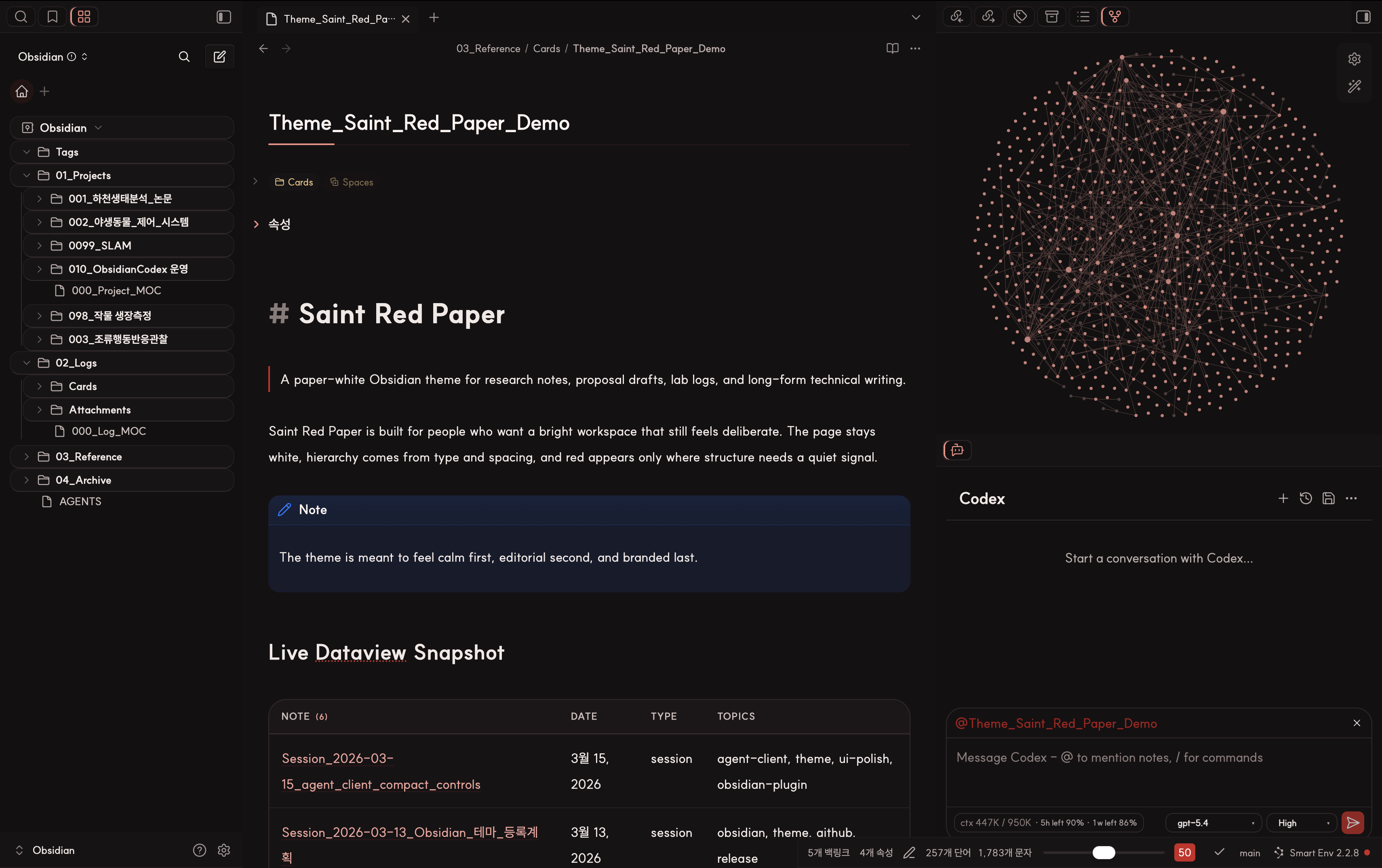Open the archive box panel icon
The height and width of the screenshot is (868, 1382).
pos(1051,17)
